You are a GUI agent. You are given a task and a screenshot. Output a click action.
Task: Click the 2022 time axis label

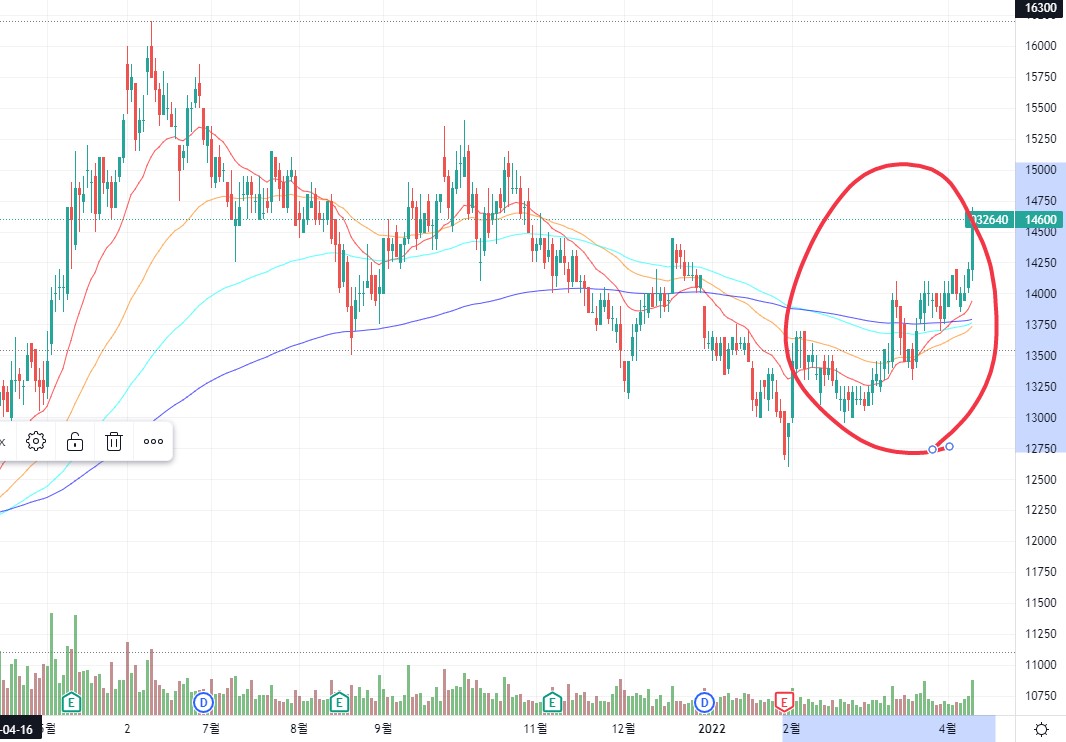pos(712,729)
